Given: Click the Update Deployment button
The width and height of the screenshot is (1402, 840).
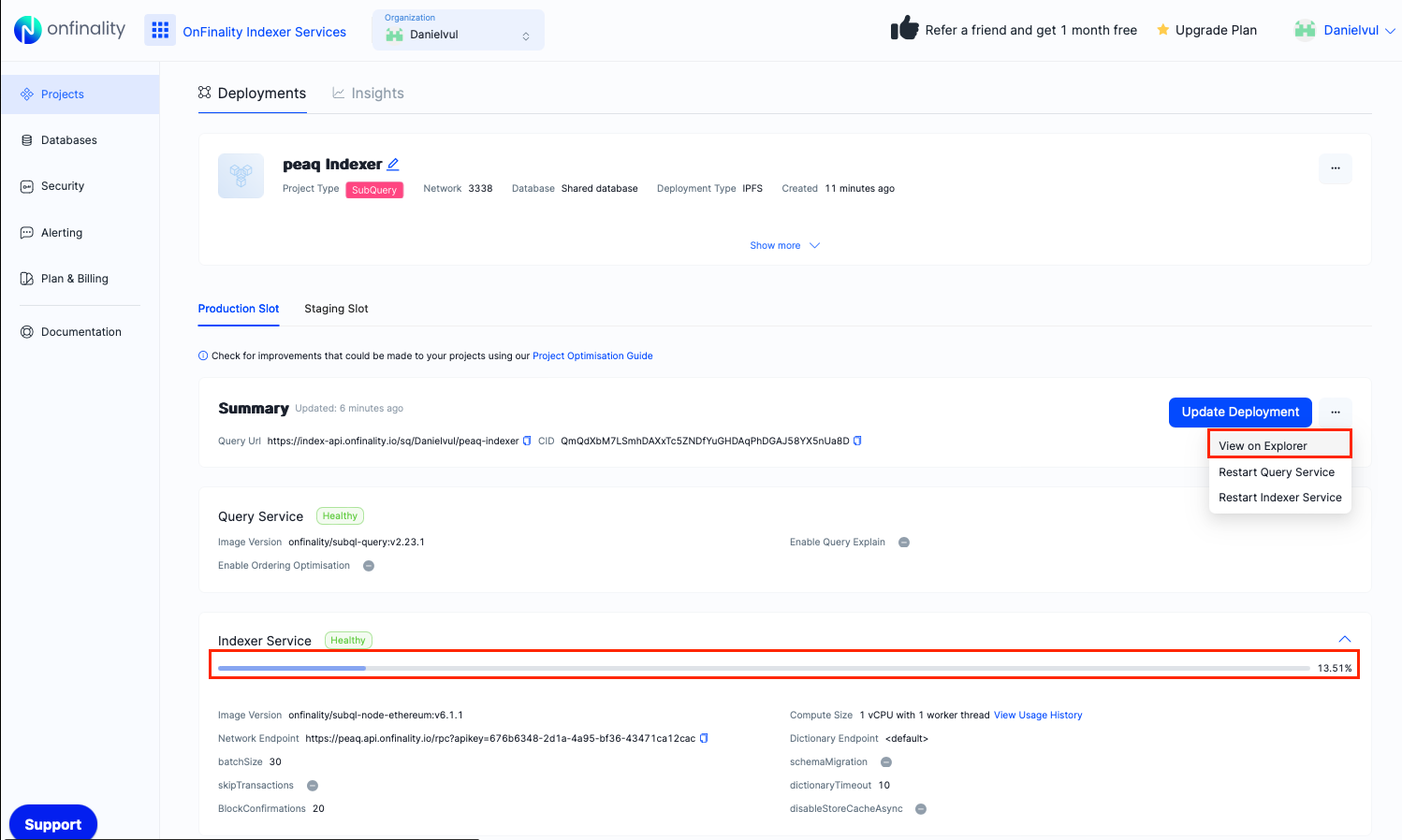Looking at the screenshot, I should pyautogui.click(x=1240, y=412).
